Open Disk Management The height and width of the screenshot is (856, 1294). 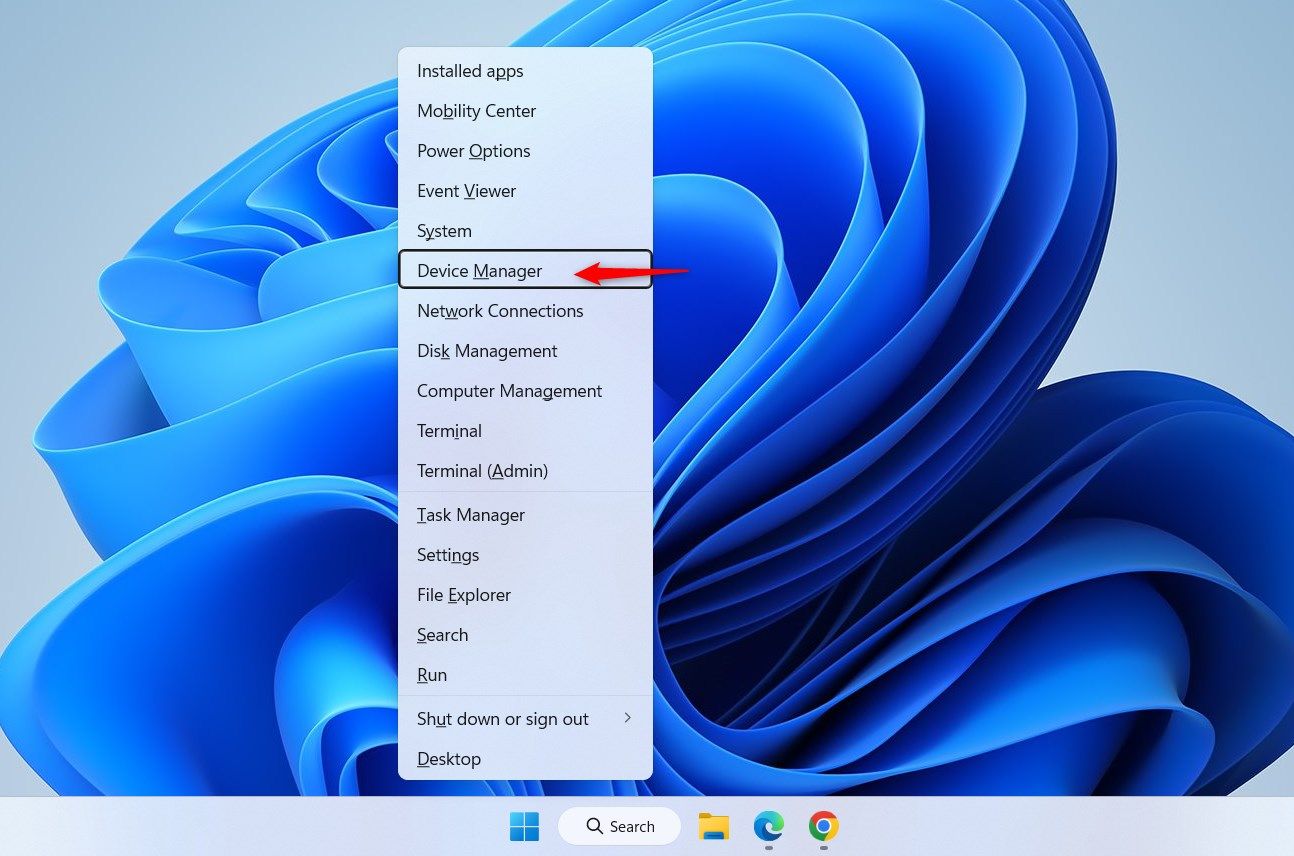pyautogui.click(x=487, y=351)
